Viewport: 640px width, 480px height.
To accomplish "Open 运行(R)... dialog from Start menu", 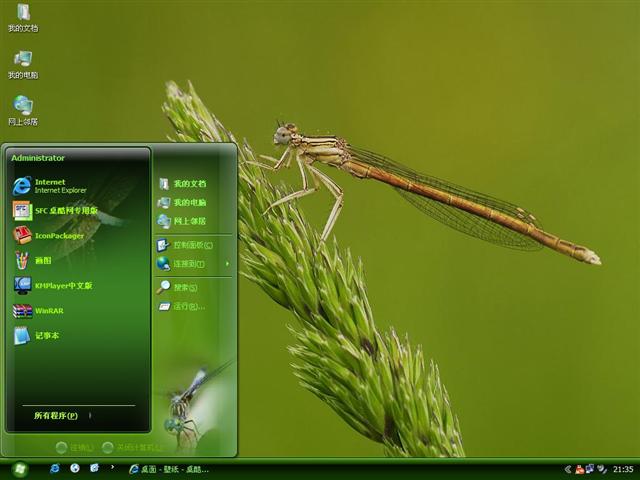I will 182,306.
